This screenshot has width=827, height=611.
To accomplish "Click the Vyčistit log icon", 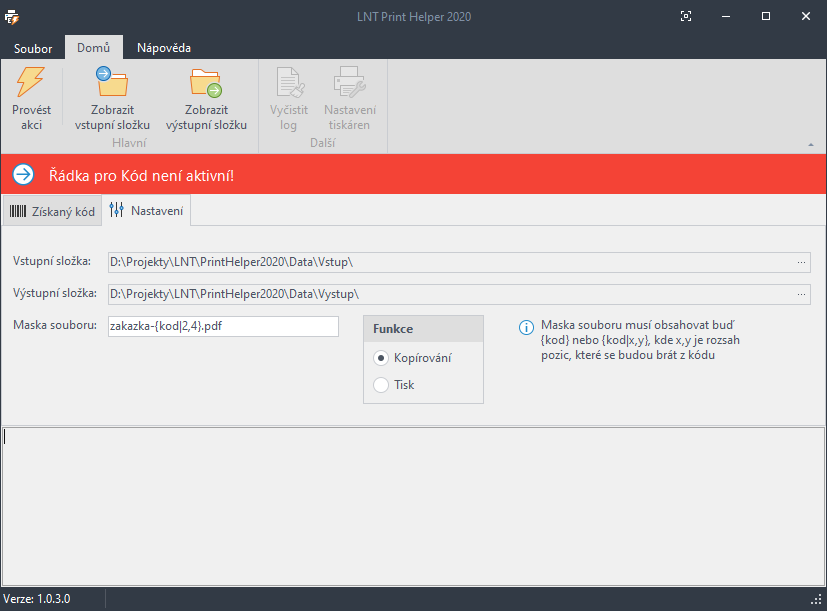I will click(x=289, y=83).
